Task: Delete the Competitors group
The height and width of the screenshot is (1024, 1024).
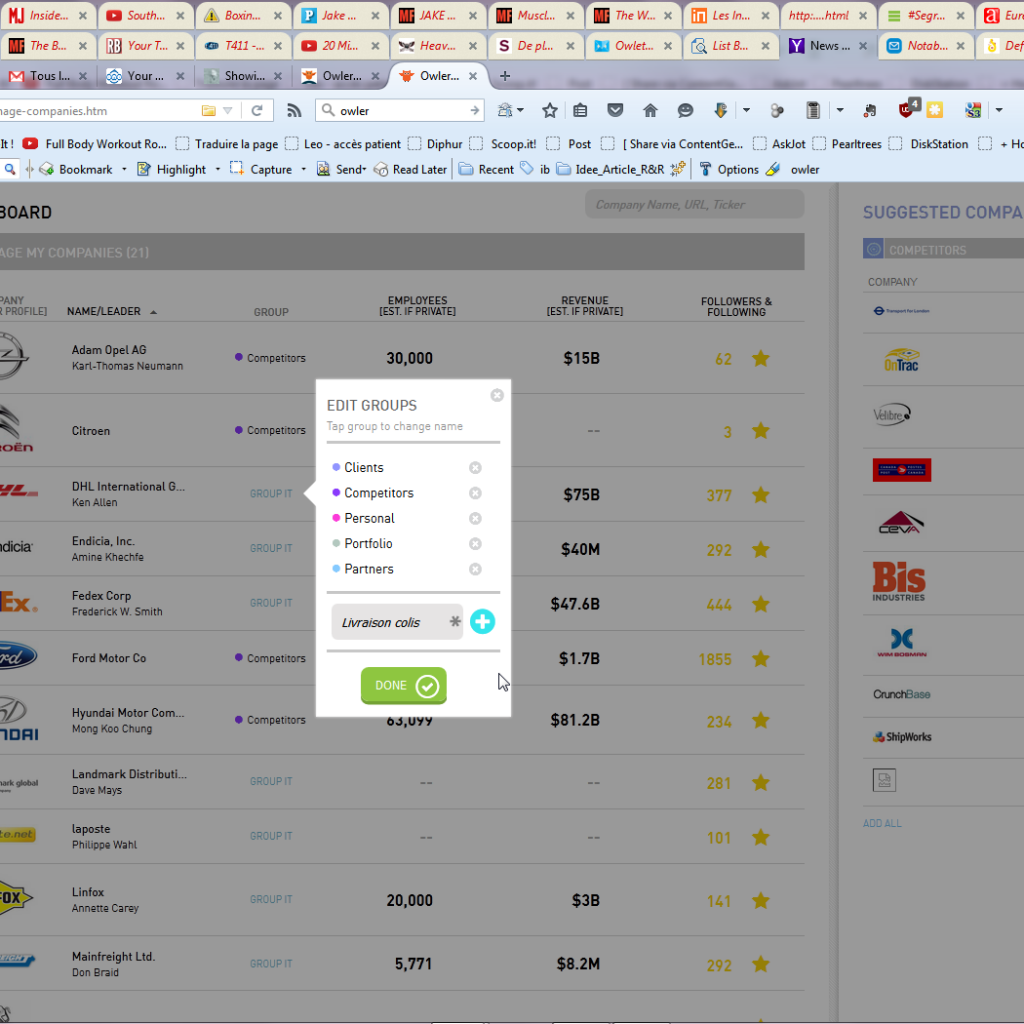Action: pos(475,493)
